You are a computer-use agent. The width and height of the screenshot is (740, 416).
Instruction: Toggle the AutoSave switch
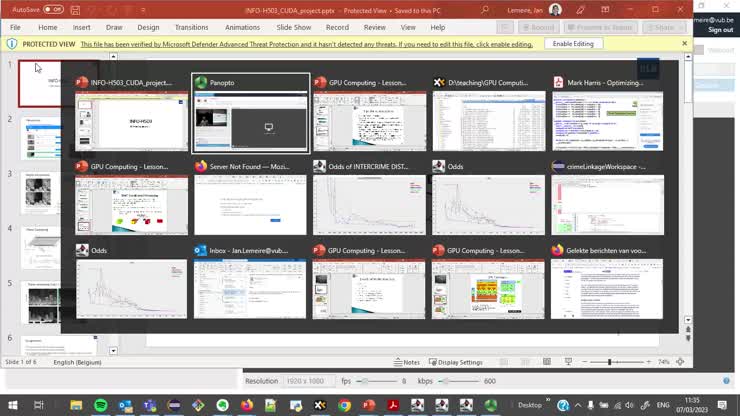click(53, 9)
